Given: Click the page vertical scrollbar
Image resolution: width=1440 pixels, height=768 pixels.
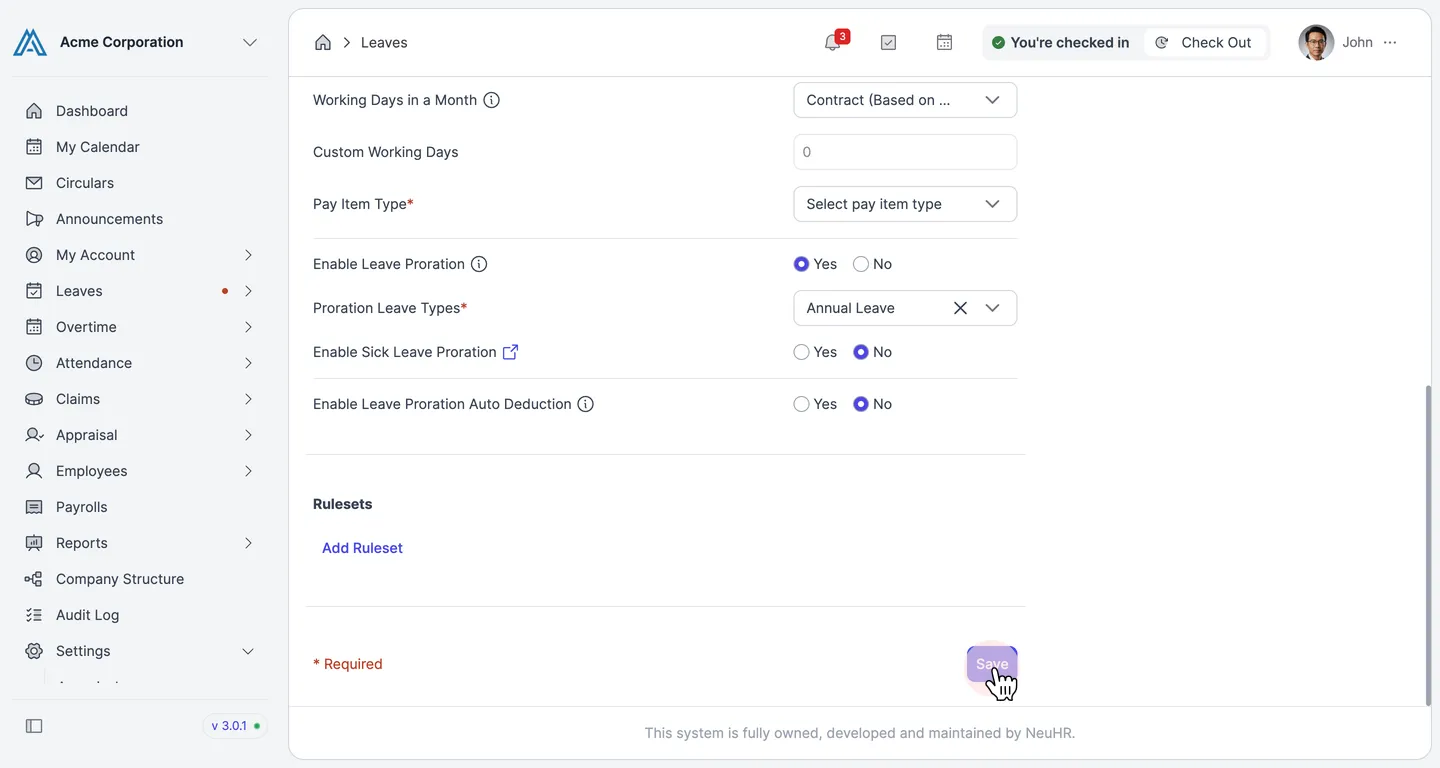Looking at the screenshot, I should pyautogui.click(x=1427, y=545).
